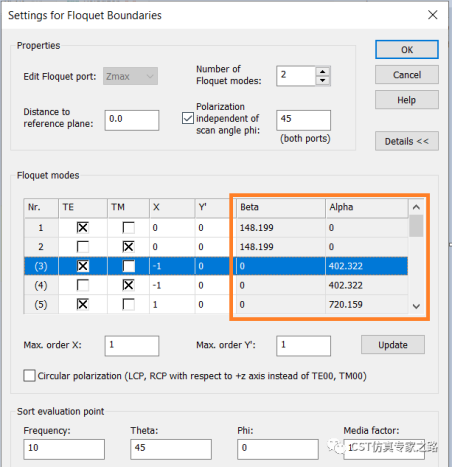Open the Edit Floquet port dropdown
Image resolution: width=453 pixels, height=467 pixels.
pos(130,76)
